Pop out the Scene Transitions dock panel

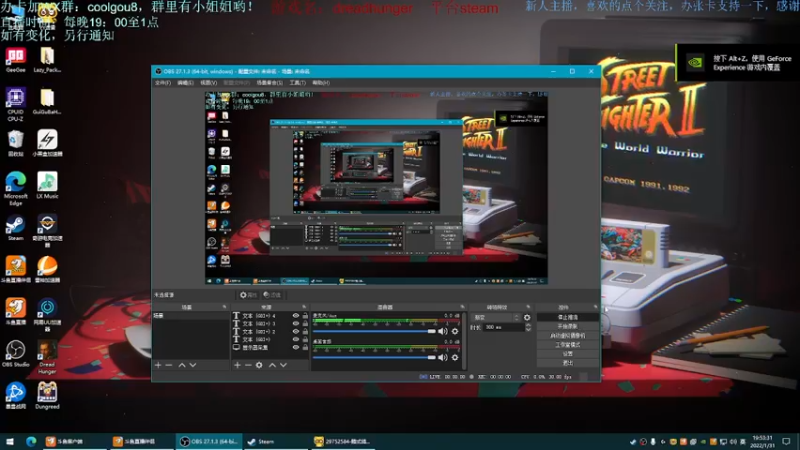point(529,307)
